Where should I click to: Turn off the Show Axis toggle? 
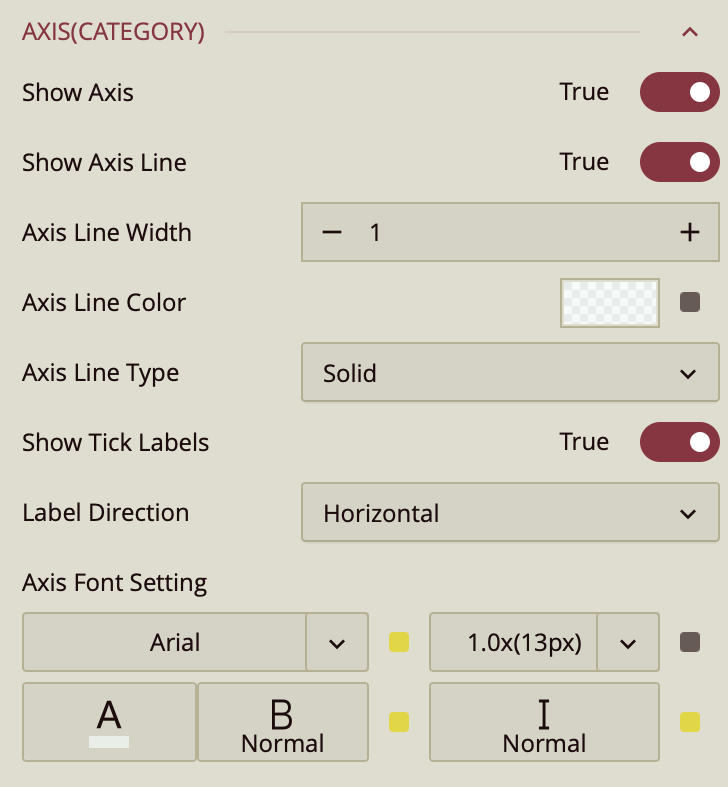click(679, 92)
